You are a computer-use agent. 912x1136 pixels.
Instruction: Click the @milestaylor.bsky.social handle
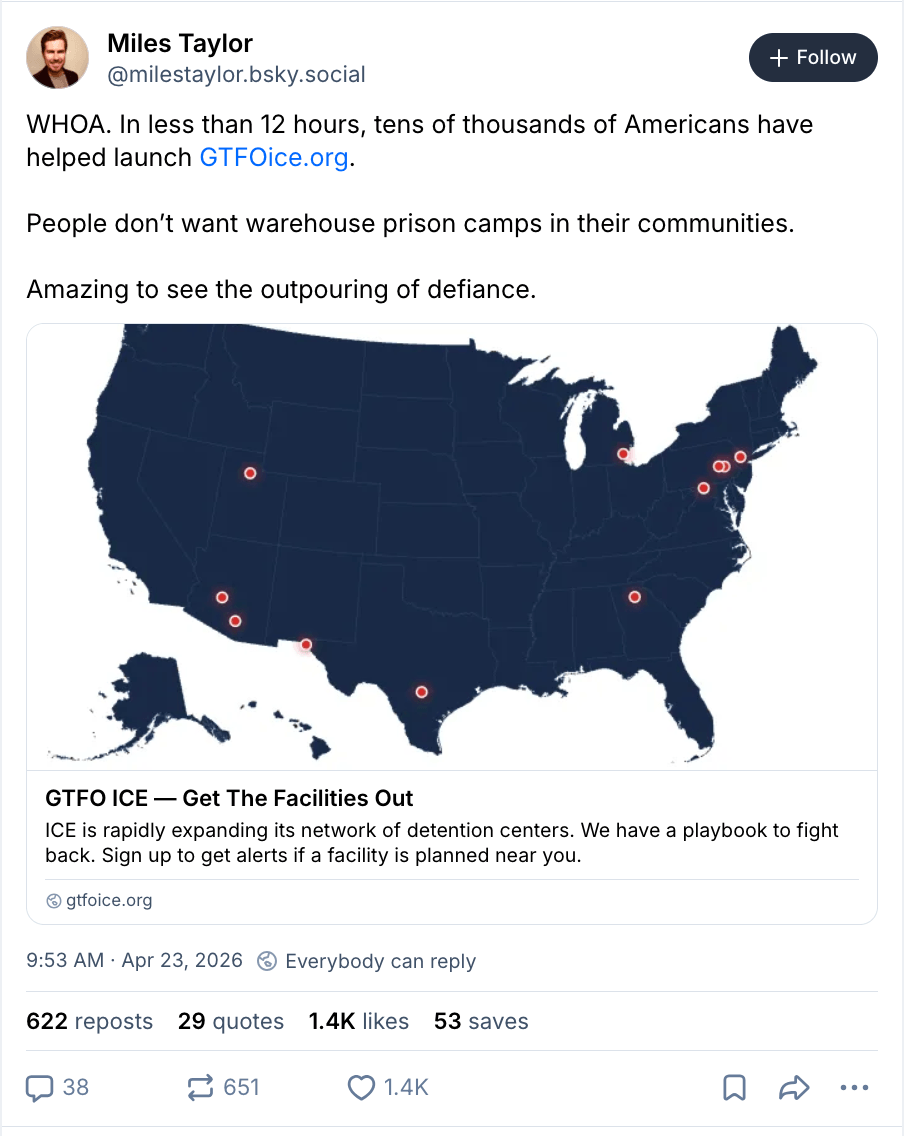pyautogui.click(x=236, y=74)
